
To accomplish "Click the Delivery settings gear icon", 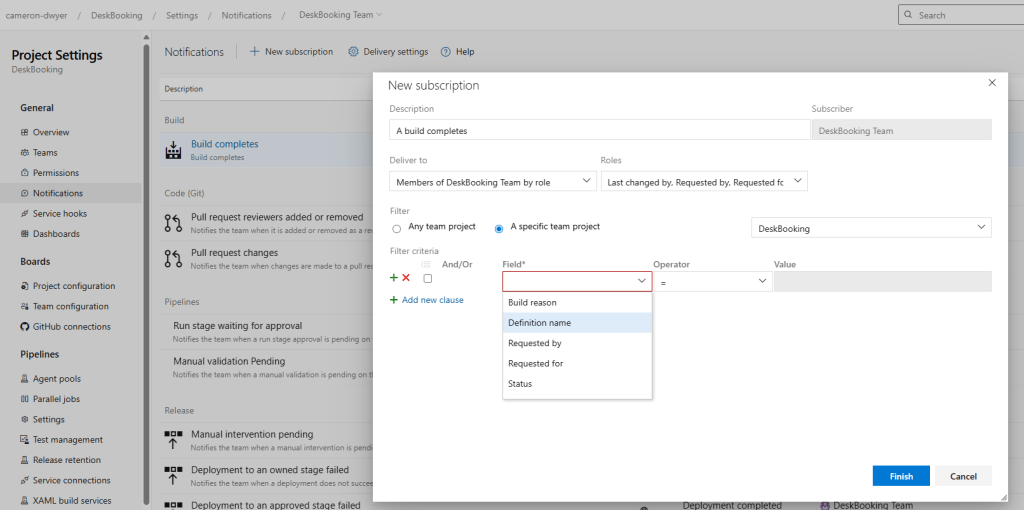I will [x=354, y=52].
